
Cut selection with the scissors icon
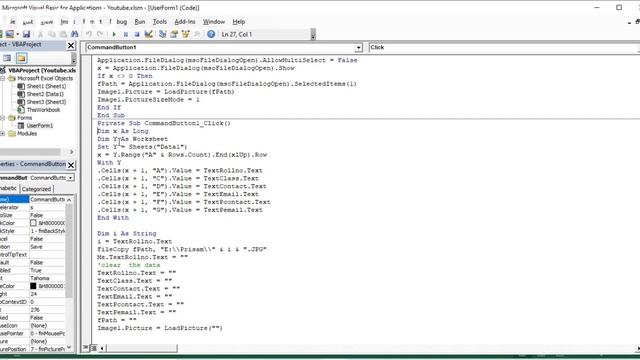[40, 34]
